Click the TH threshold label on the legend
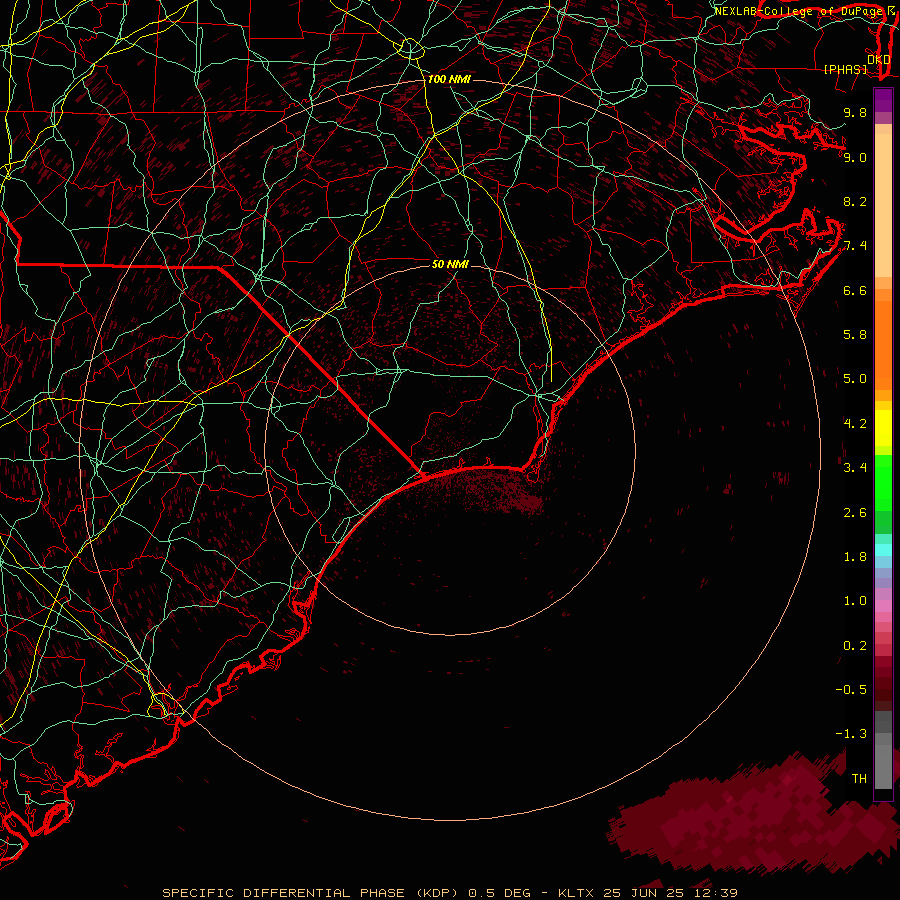Image resolution: width=900 pixels, height=900 pixels. click(859, 779)
